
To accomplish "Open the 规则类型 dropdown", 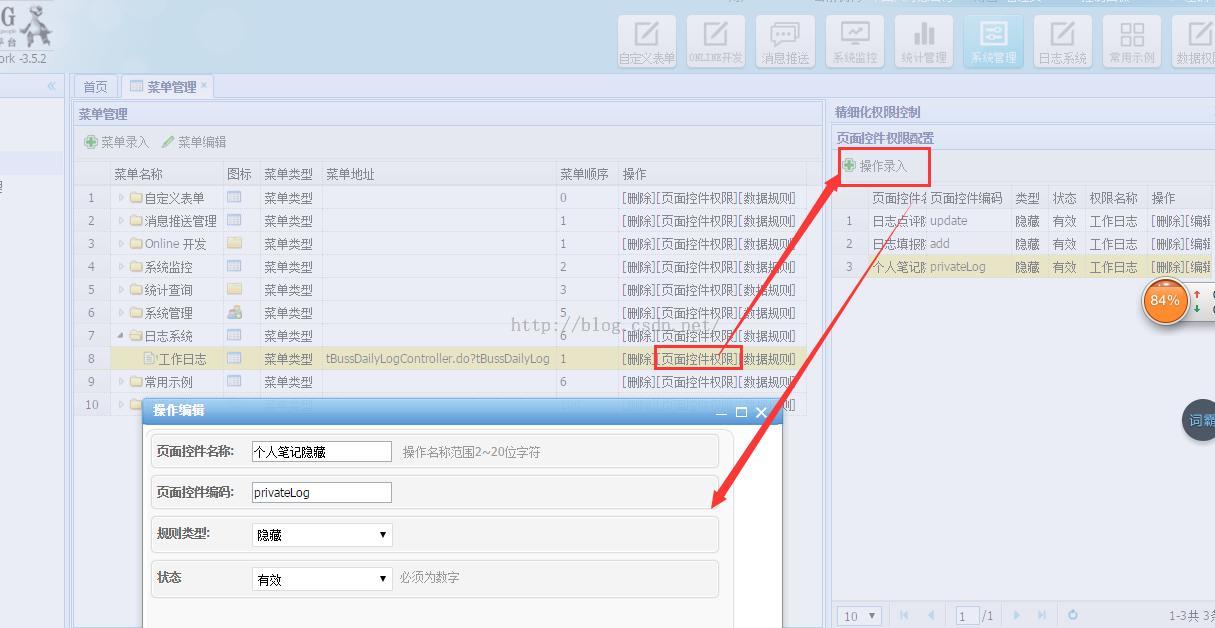I will [x=321, y=535].
